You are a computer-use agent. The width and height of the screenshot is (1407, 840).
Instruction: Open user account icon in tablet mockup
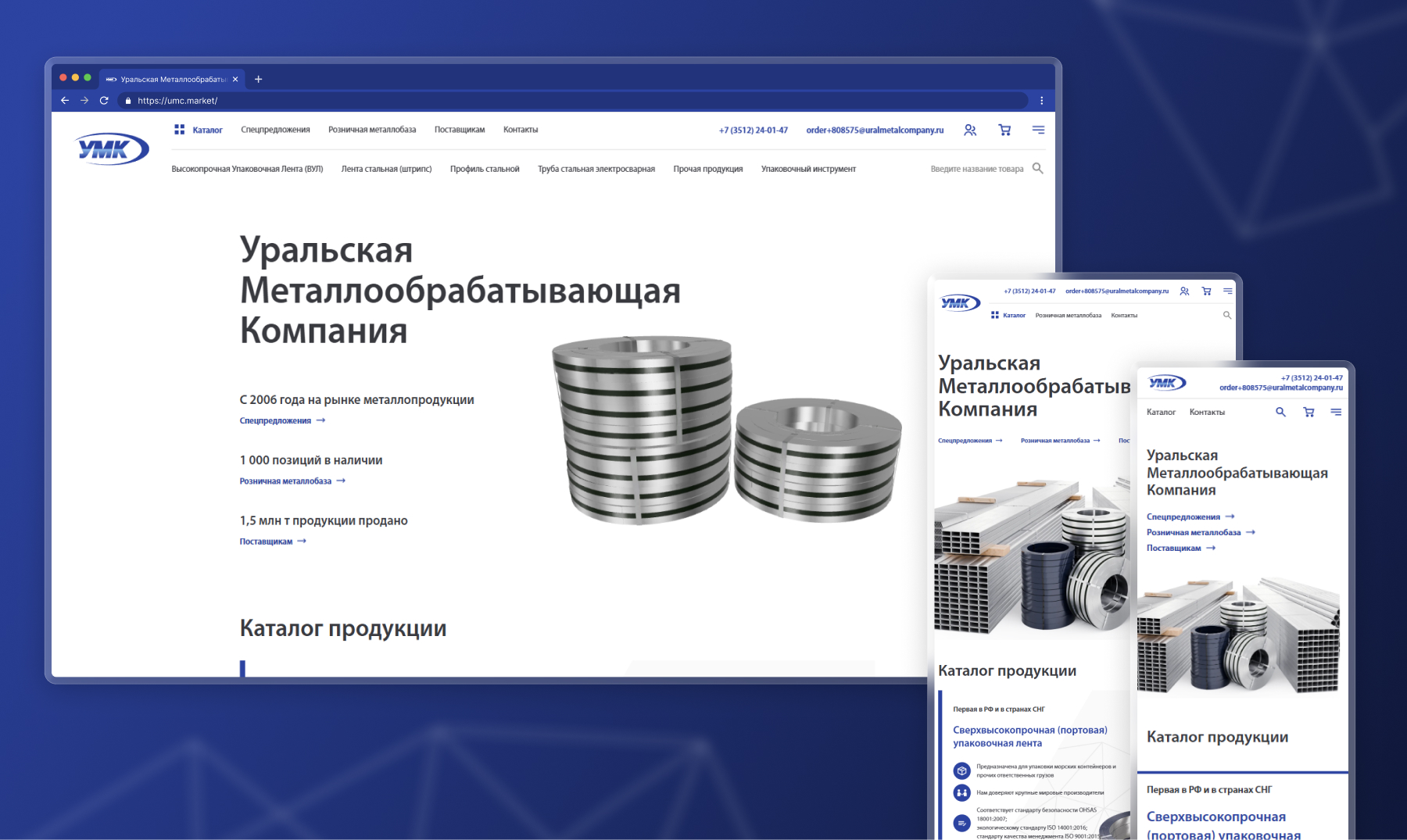pos(1184,291)
